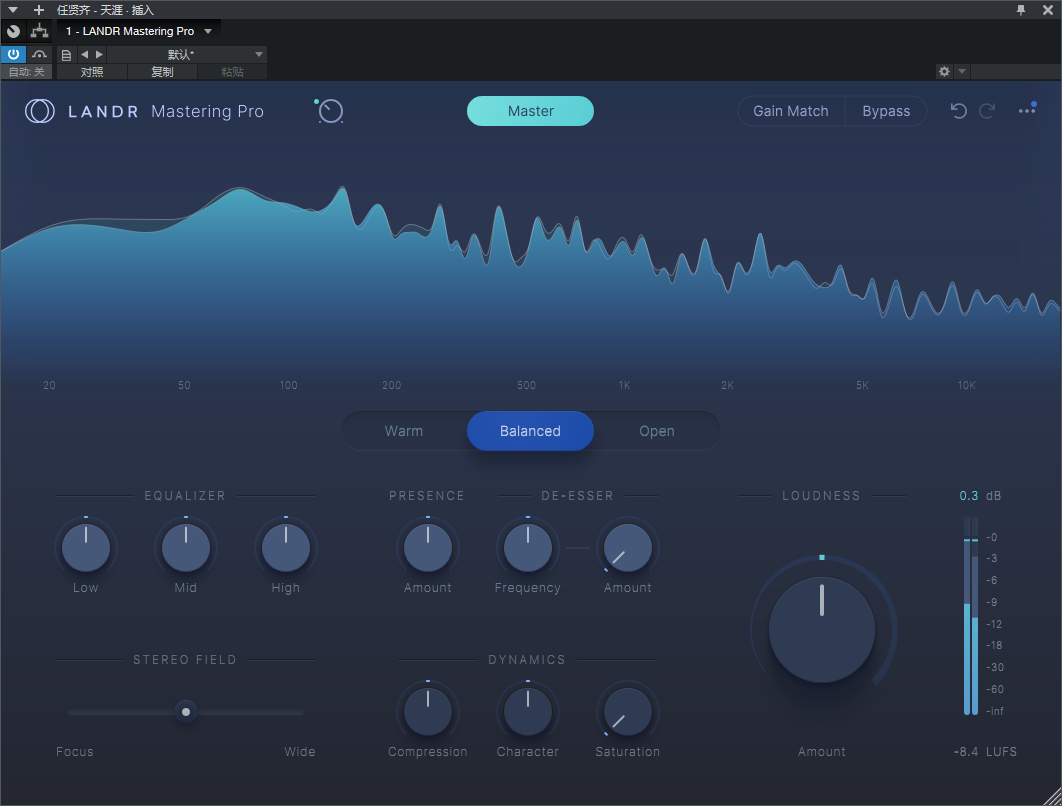Click the Presence Amount knob

coord(428,547)
